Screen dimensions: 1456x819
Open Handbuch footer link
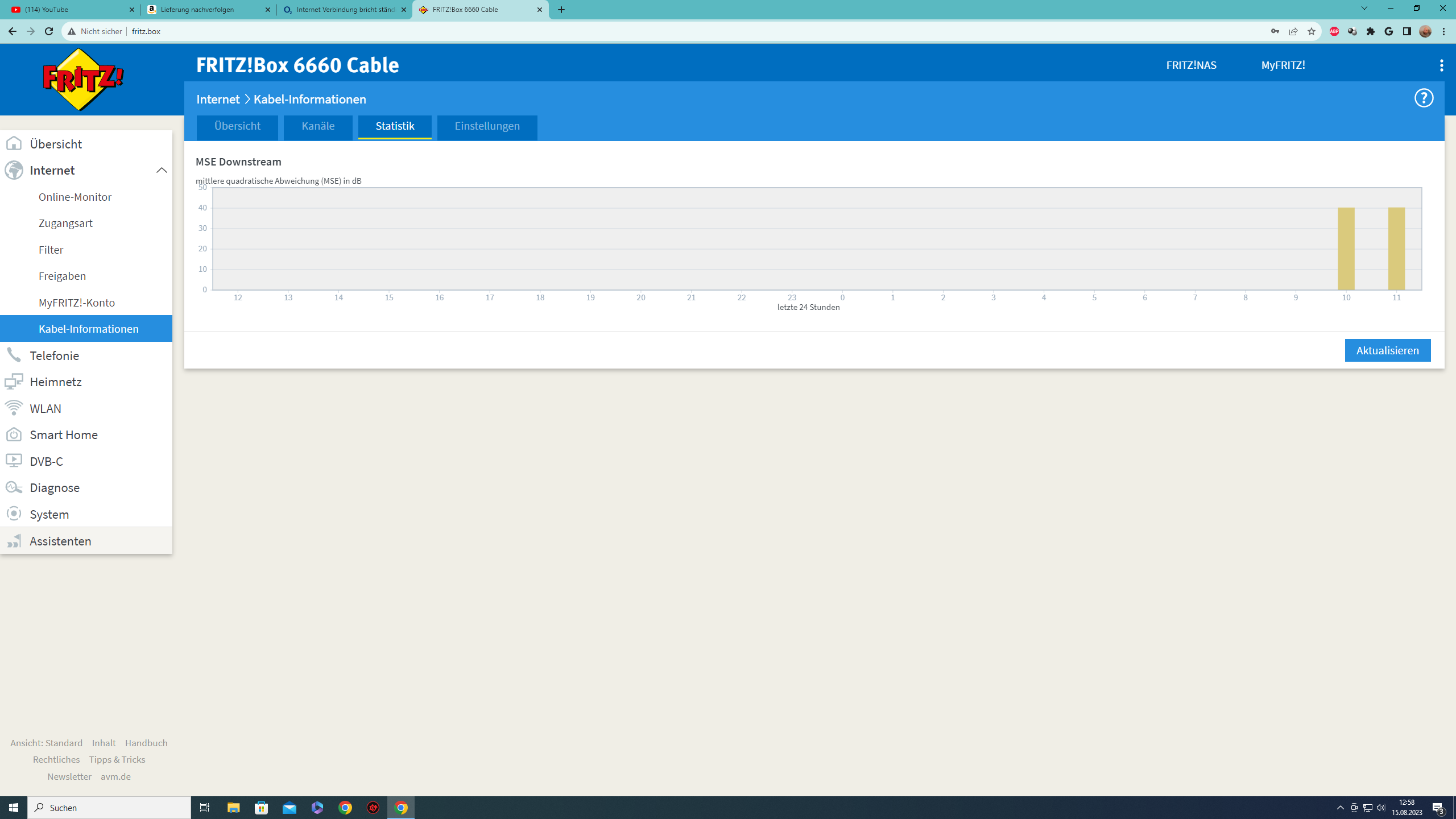pyautogui.click(x=146, y=743)
